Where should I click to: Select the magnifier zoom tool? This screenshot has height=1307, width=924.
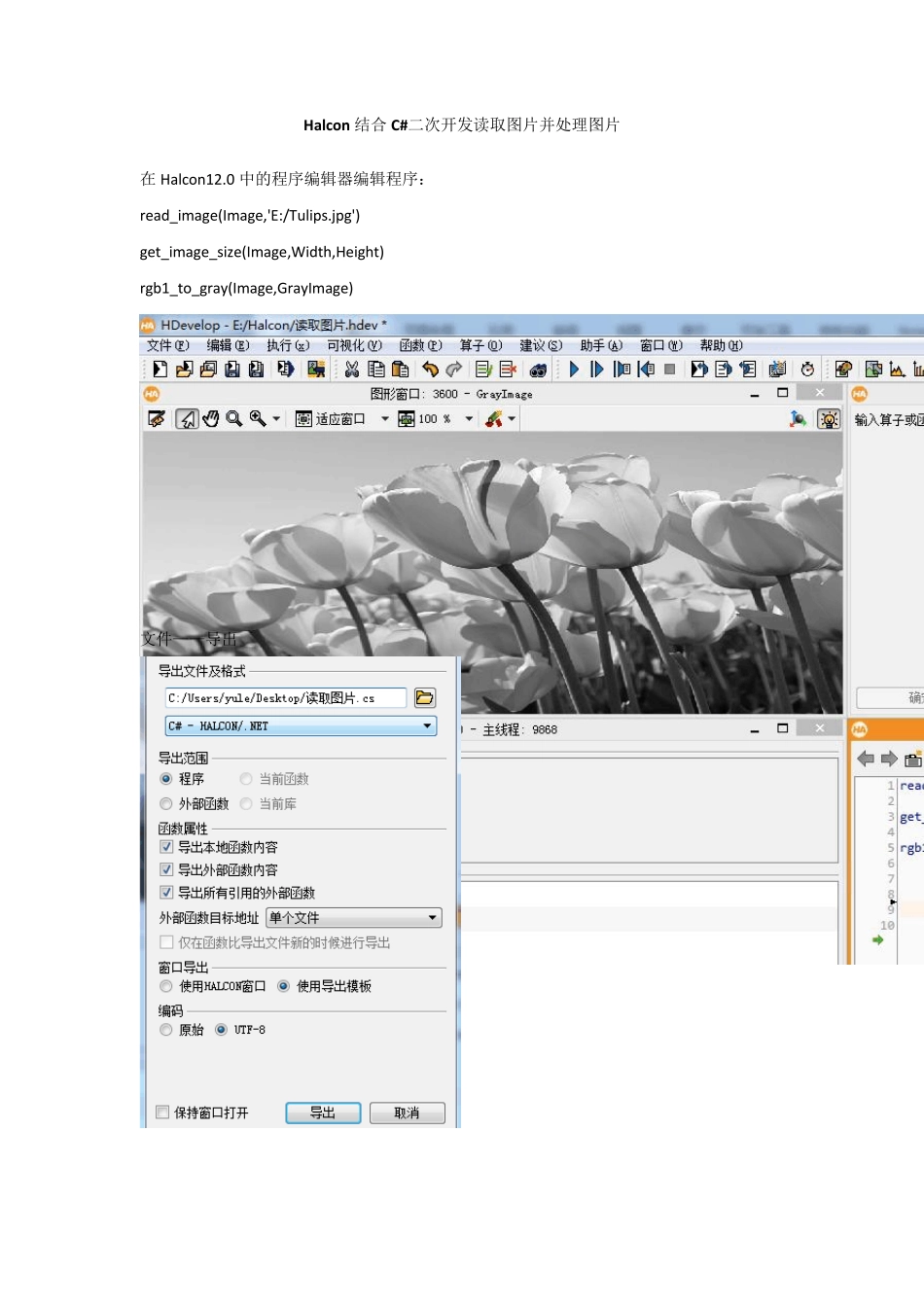[234, 419]
